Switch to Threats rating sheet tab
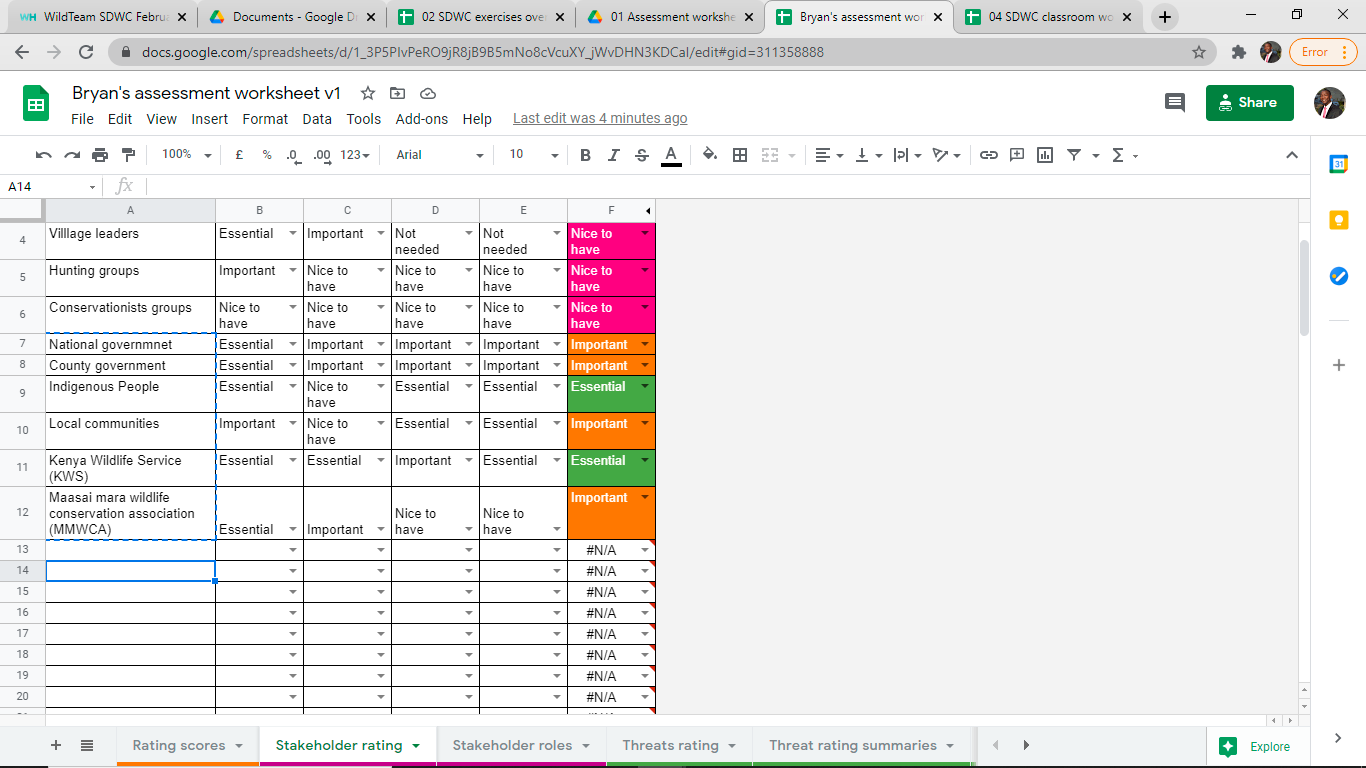This screenshot has width=1366, height=768. (x=670, y=745)
